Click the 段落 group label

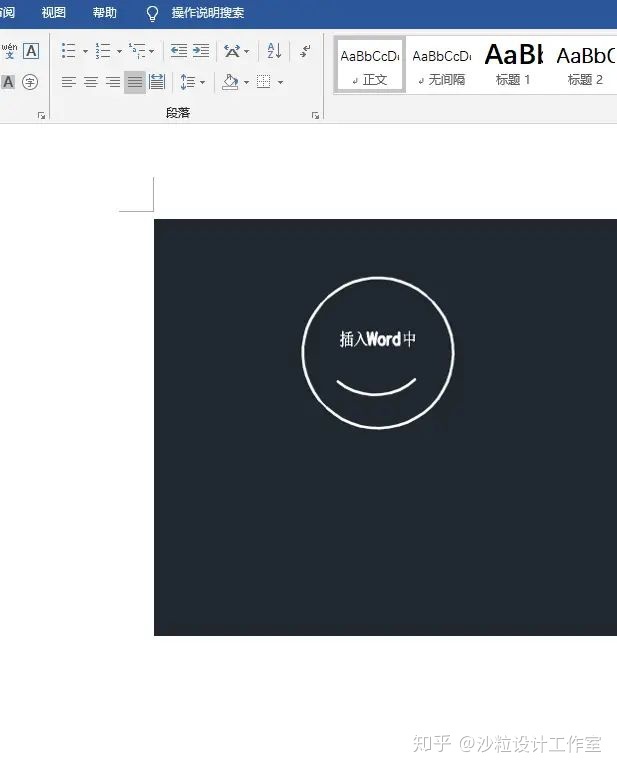click(x=178, y=113)
